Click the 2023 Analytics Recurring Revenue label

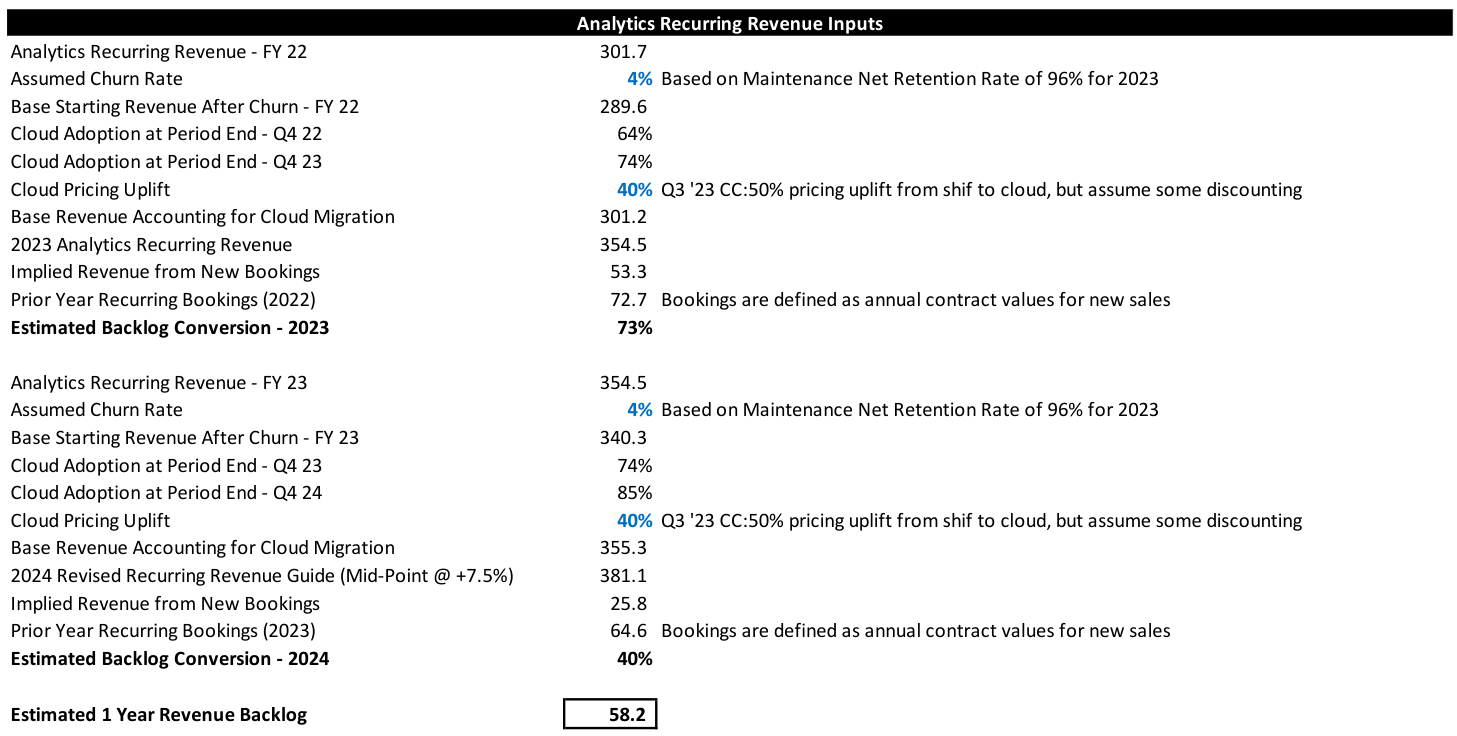pos(151,245)
